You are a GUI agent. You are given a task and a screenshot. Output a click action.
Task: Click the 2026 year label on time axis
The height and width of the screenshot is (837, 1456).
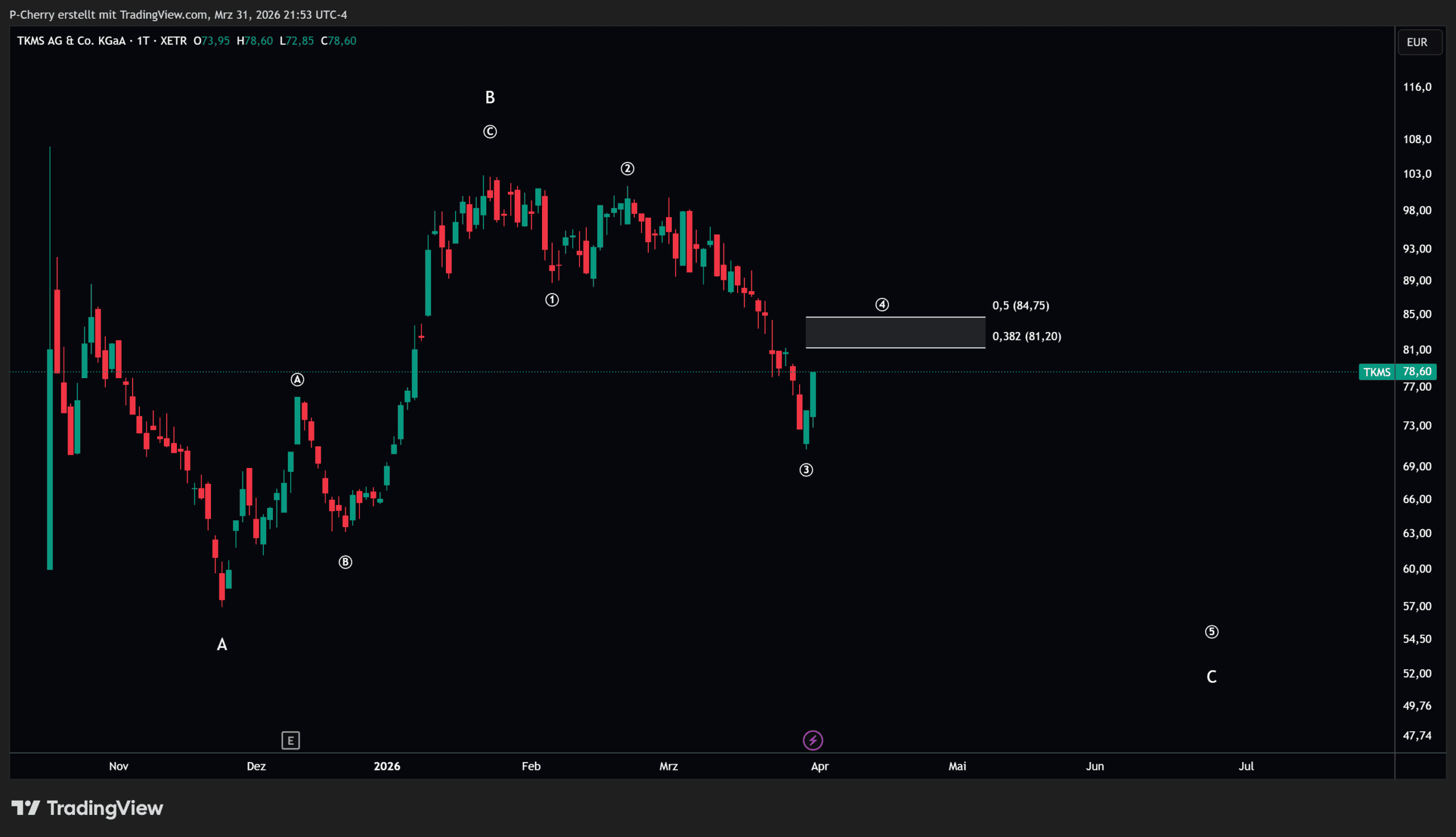click(x=386, y=766)
